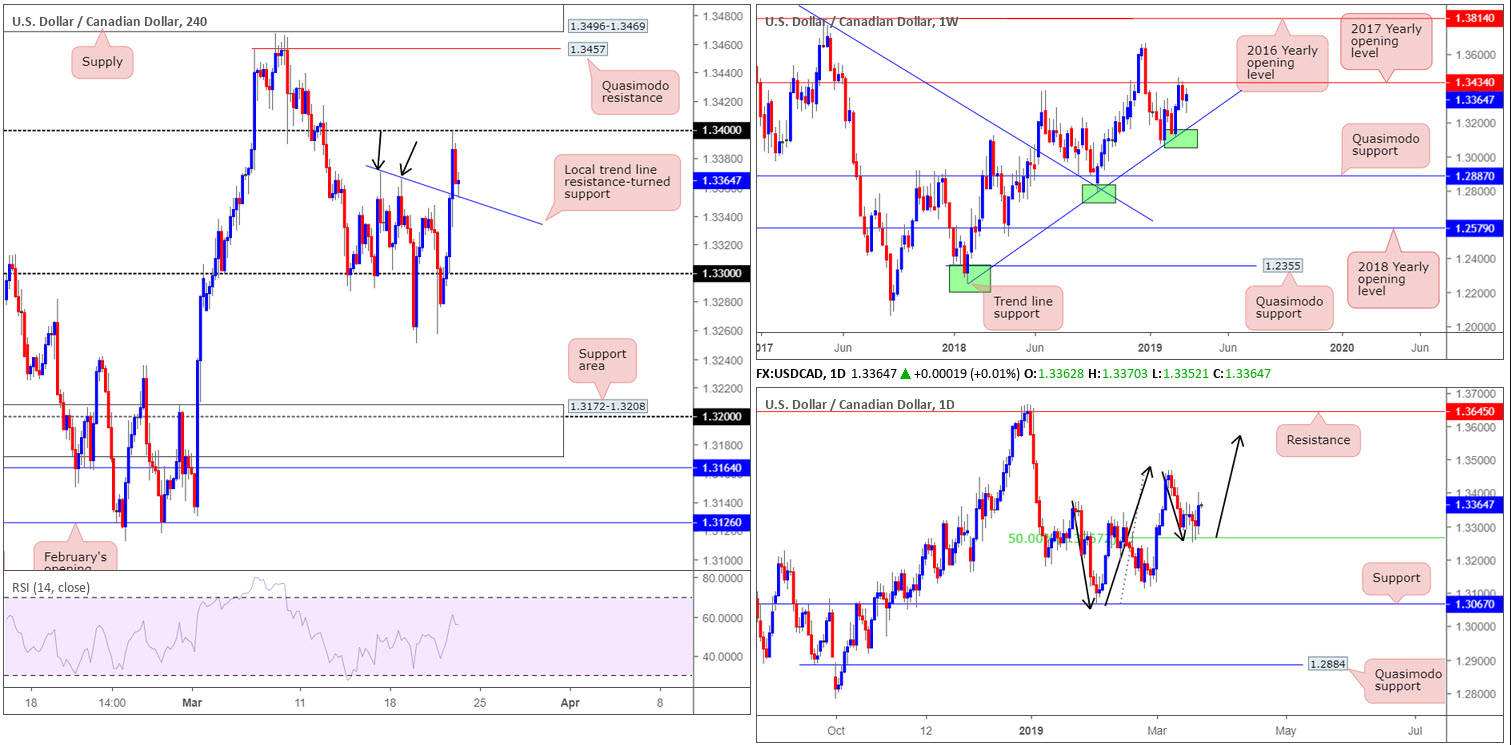This screenshot has height=745, width=1511.
Task: Click the 1.34000 price axis label
Action: click(721, 131)
